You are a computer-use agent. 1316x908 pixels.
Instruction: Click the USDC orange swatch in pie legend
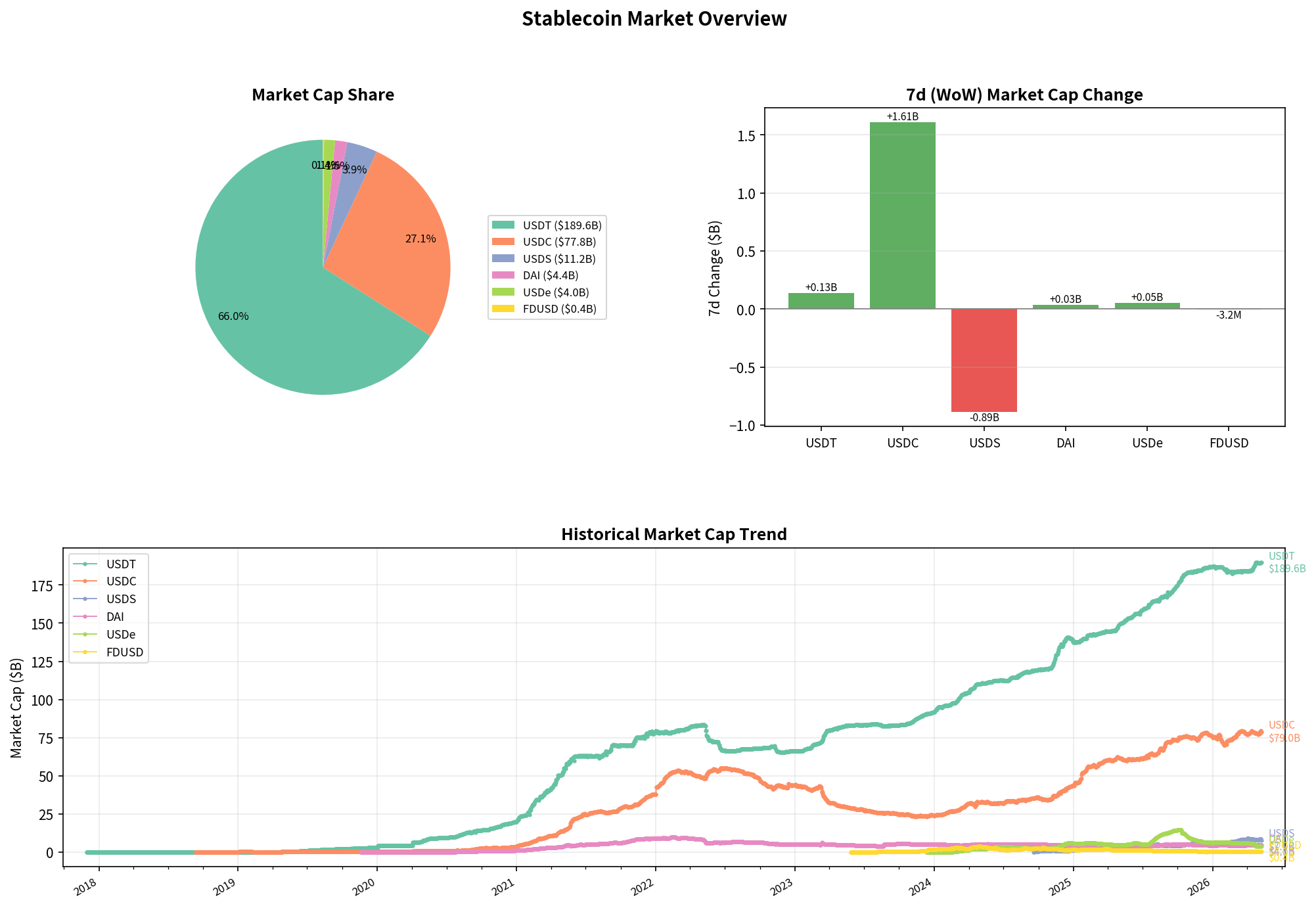[503, 242]
